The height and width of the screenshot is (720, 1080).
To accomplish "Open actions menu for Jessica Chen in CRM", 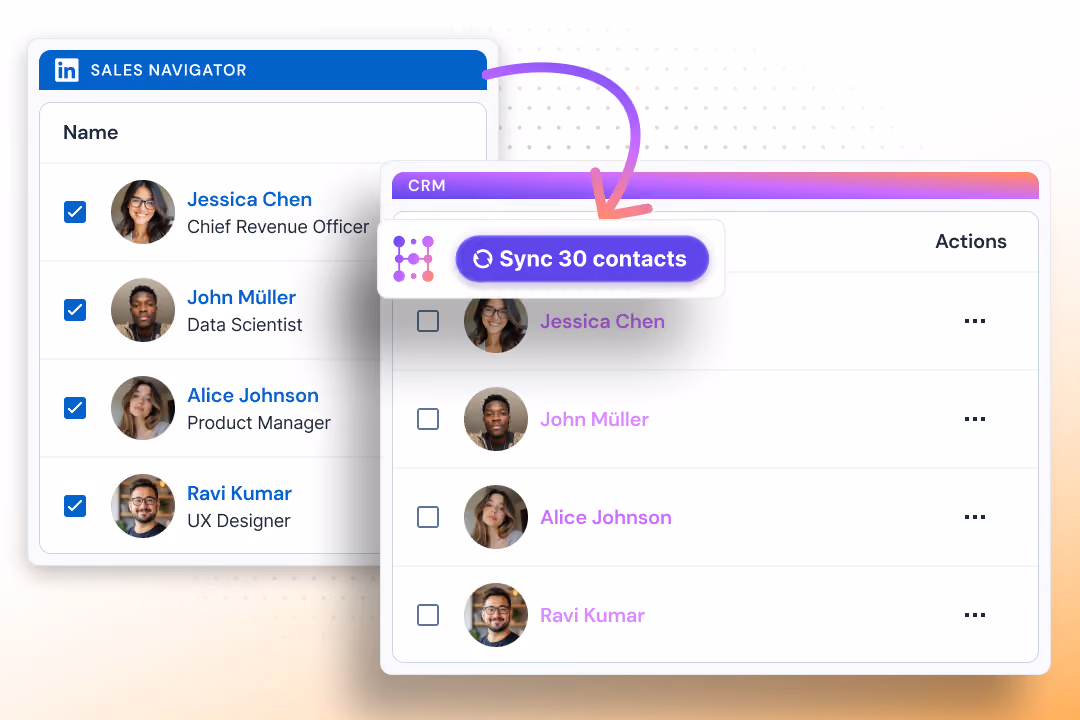I will click(x=975, y=321).
